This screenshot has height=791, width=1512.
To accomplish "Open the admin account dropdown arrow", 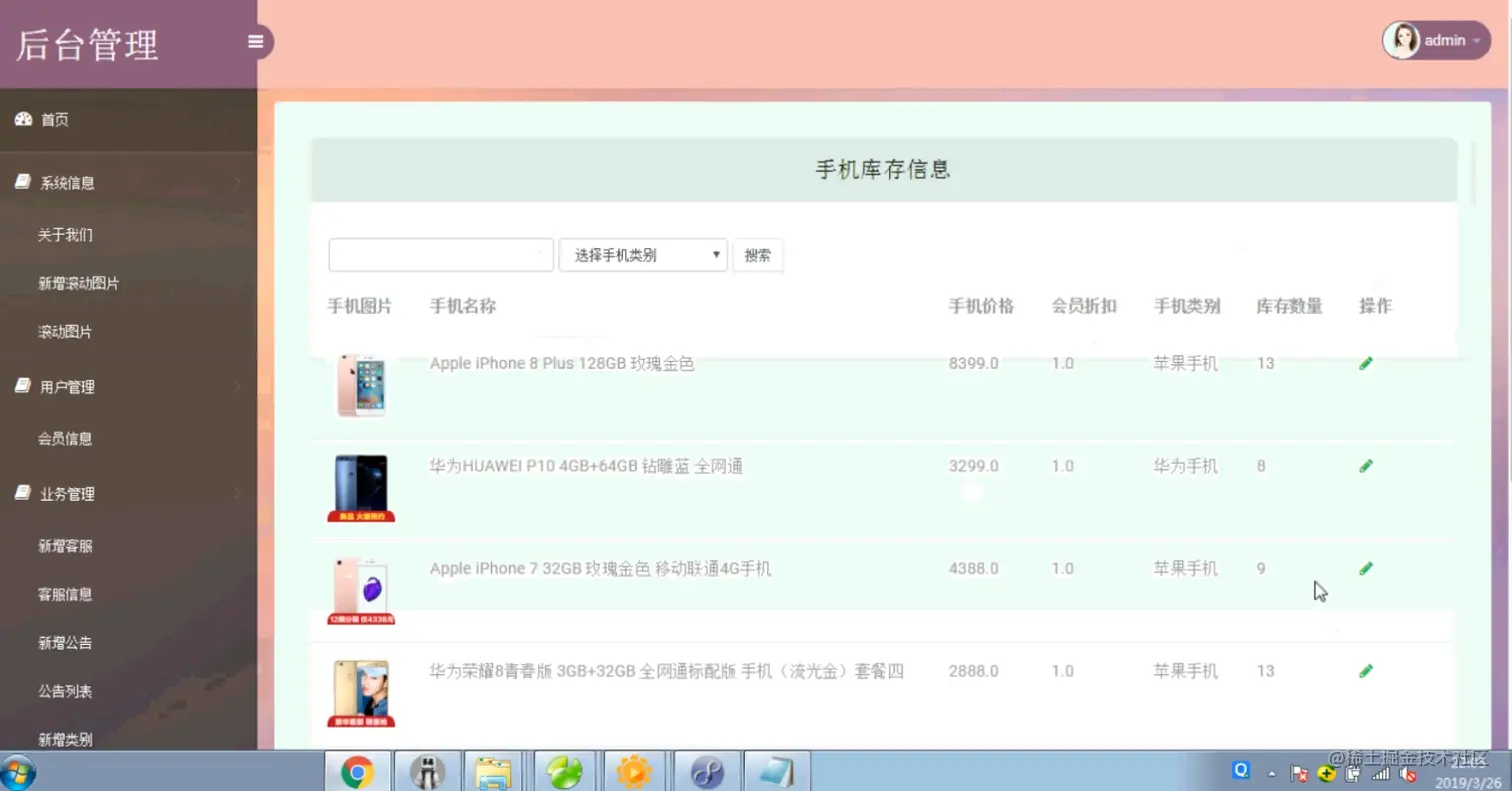I will click(x=1477, y=42).
